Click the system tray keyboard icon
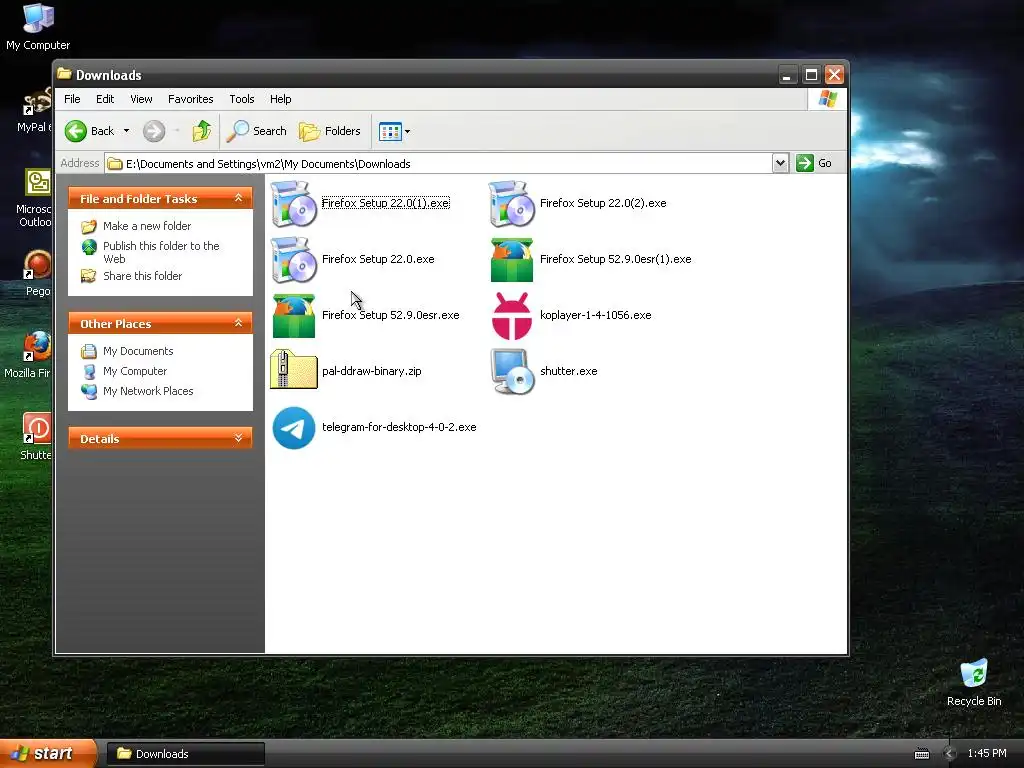1024x768 pixels. [x=921, y=754]
